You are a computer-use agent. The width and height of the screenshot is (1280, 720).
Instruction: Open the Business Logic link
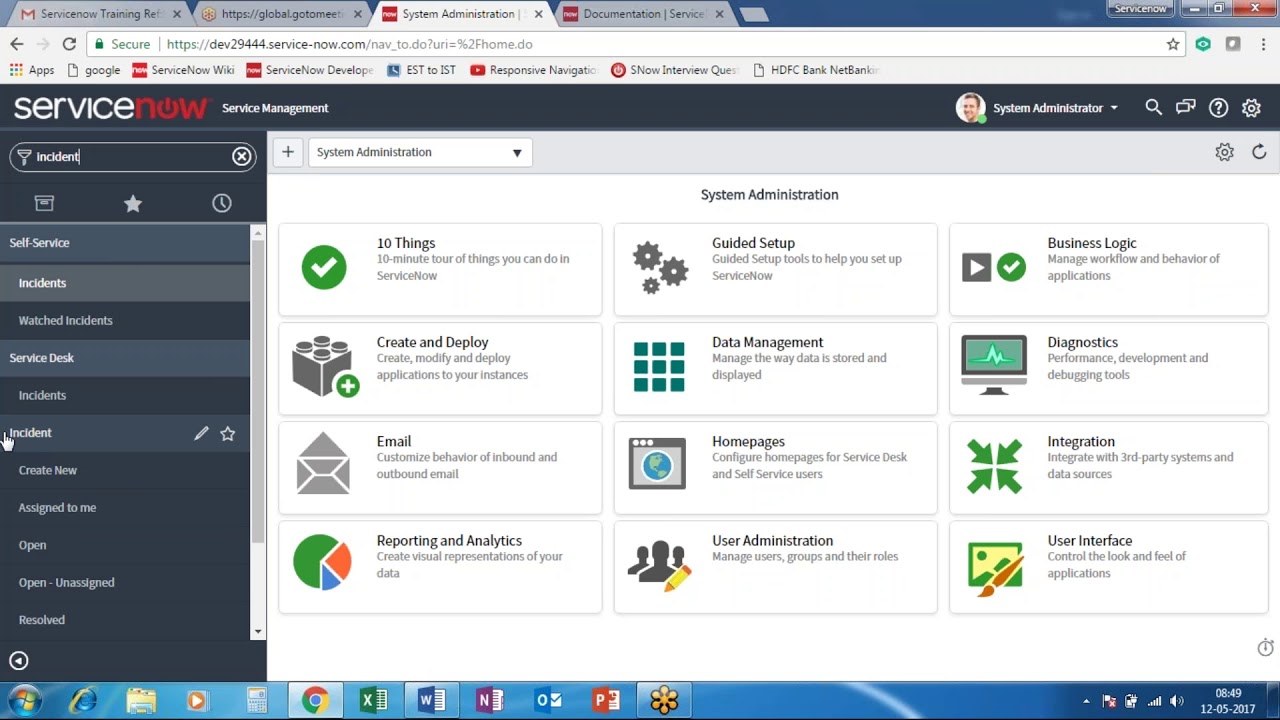pos(1091,243)
